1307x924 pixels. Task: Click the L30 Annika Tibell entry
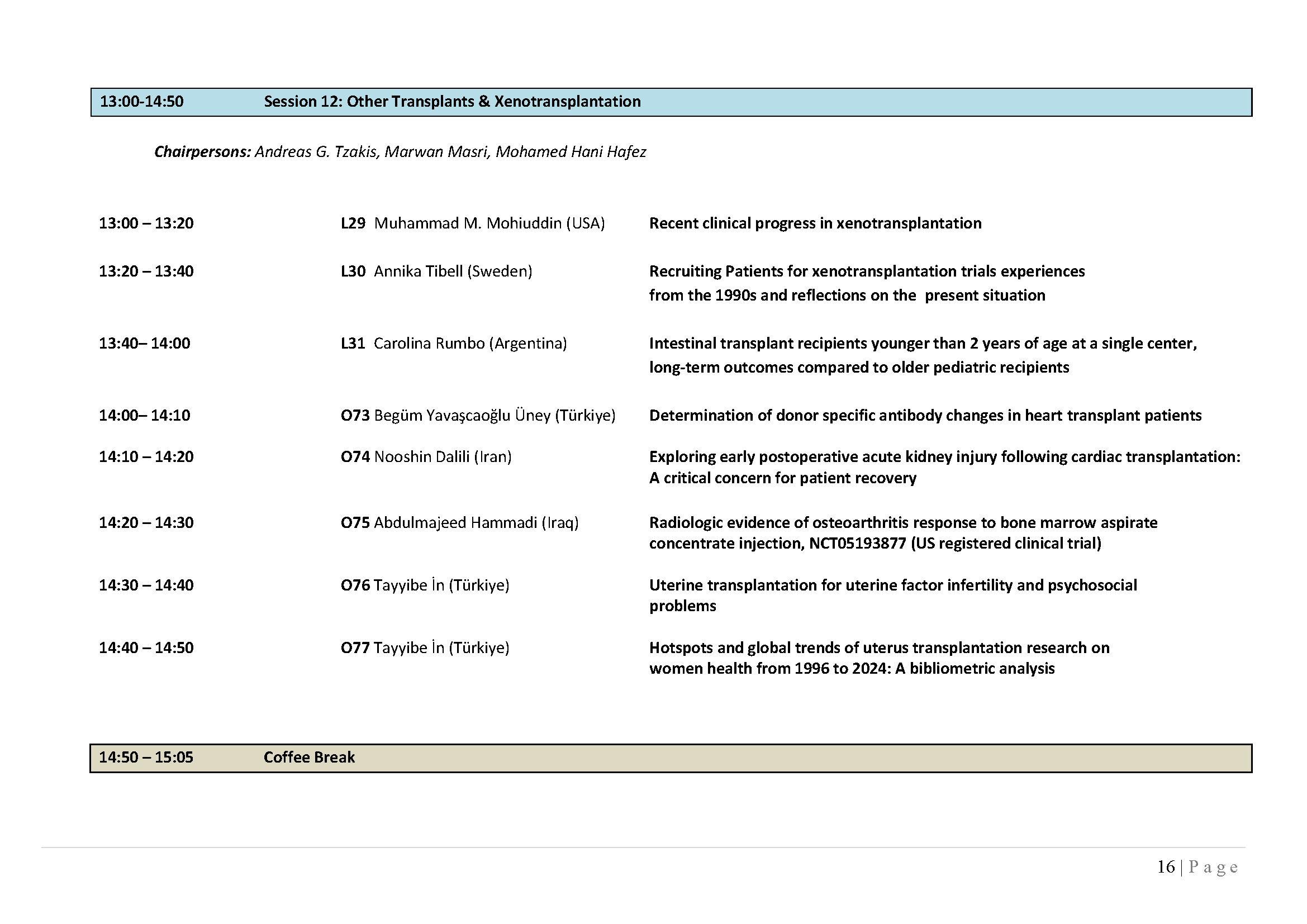coord(436,272)
